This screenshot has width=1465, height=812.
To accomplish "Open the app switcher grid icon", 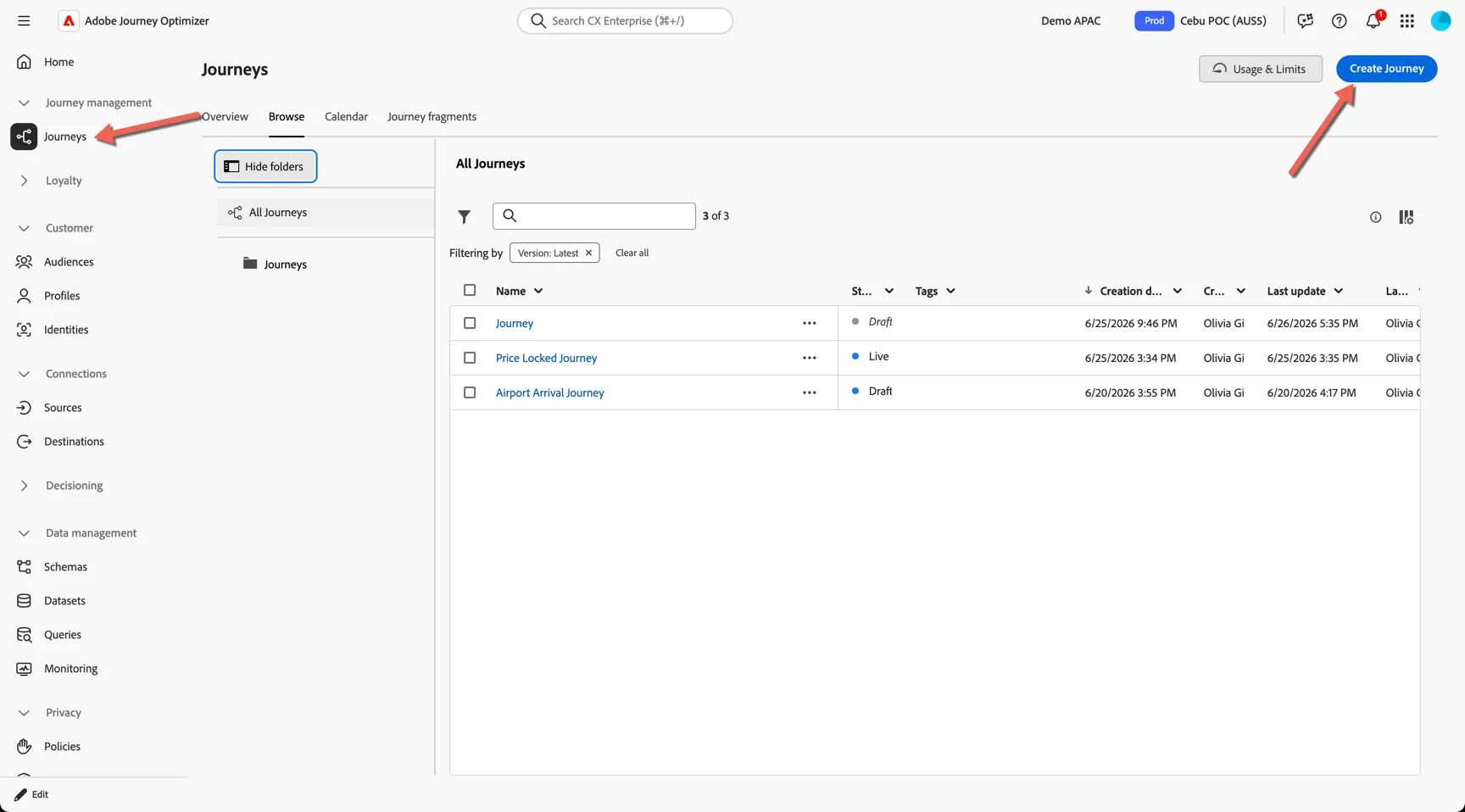I will [1407, 21].
